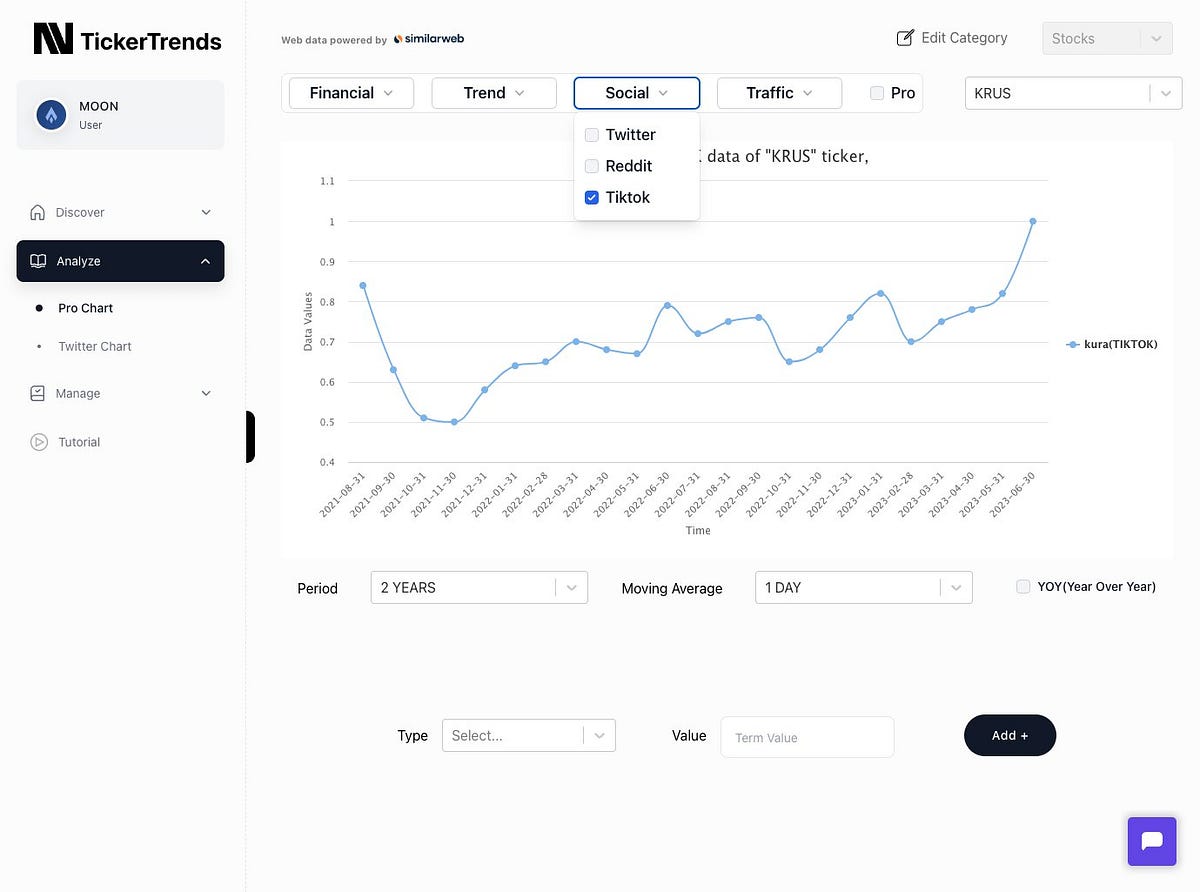
Task: Open the similarweb website link
Action: (x=429, y=38)
